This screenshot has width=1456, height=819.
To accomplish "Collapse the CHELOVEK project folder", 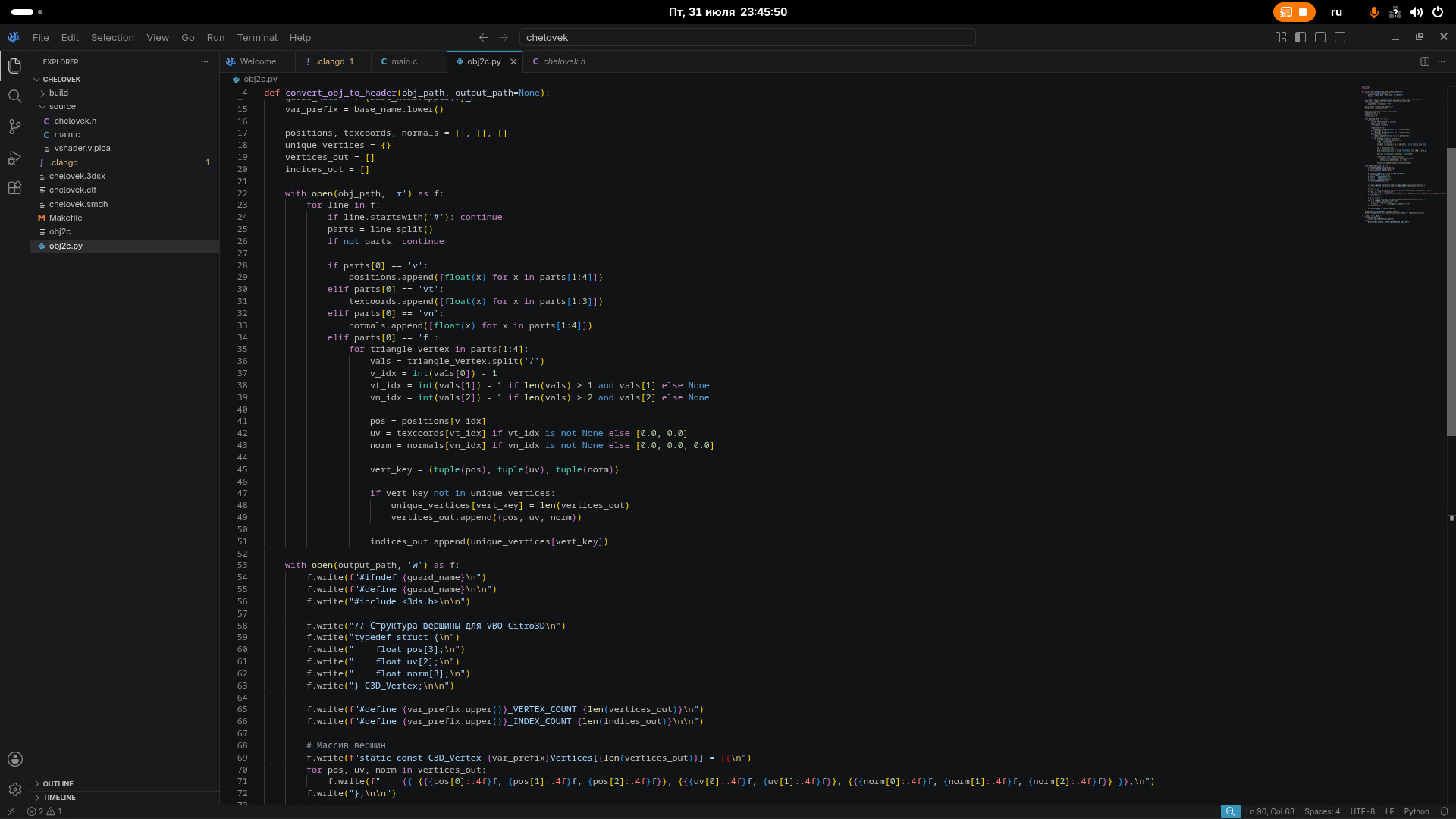I will (x=125, y=79).
